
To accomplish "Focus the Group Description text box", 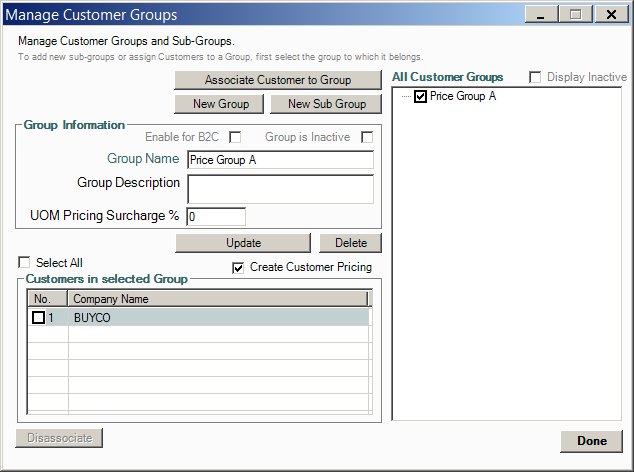I will pyautogui.click(x=279, y=189).
